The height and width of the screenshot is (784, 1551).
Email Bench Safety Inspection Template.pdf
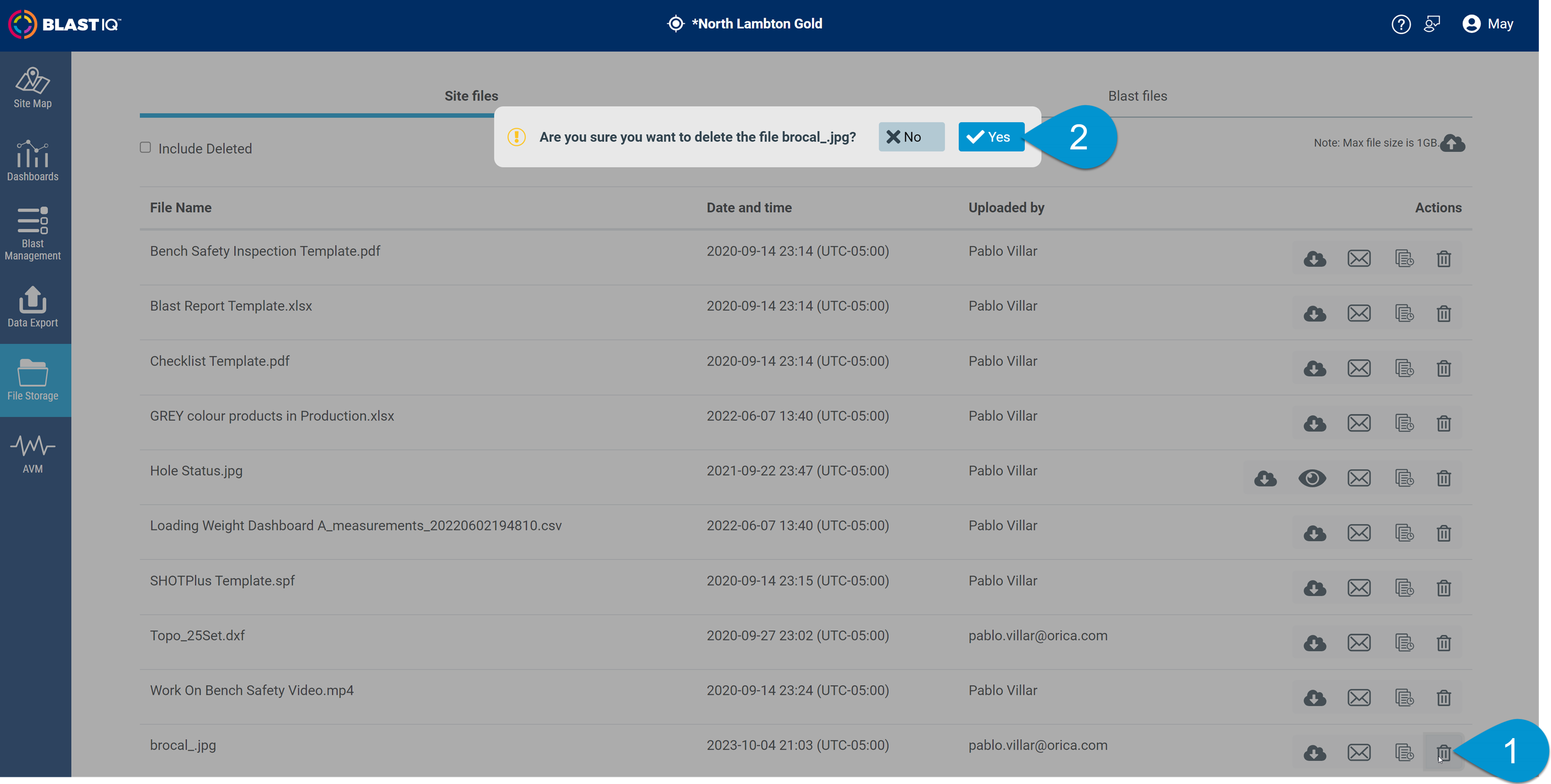pos(1359,259)
